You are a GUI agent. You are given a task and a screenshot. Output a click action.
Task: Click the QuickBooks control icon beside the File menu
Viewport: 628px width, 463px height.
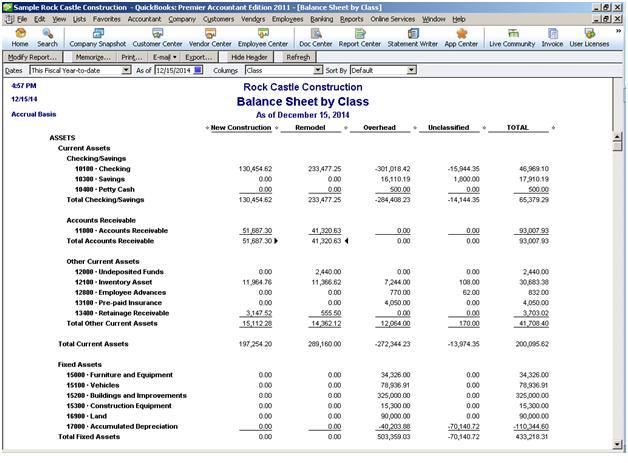(x=10, y=19)
